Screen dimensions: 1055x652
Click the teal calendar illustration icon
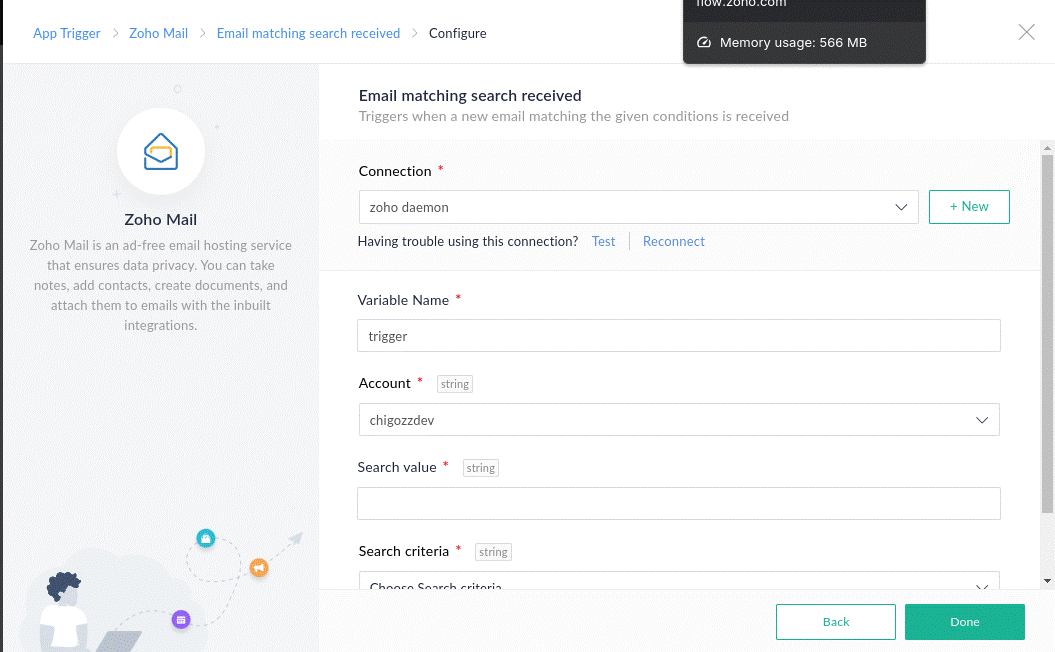click(206, 539)
